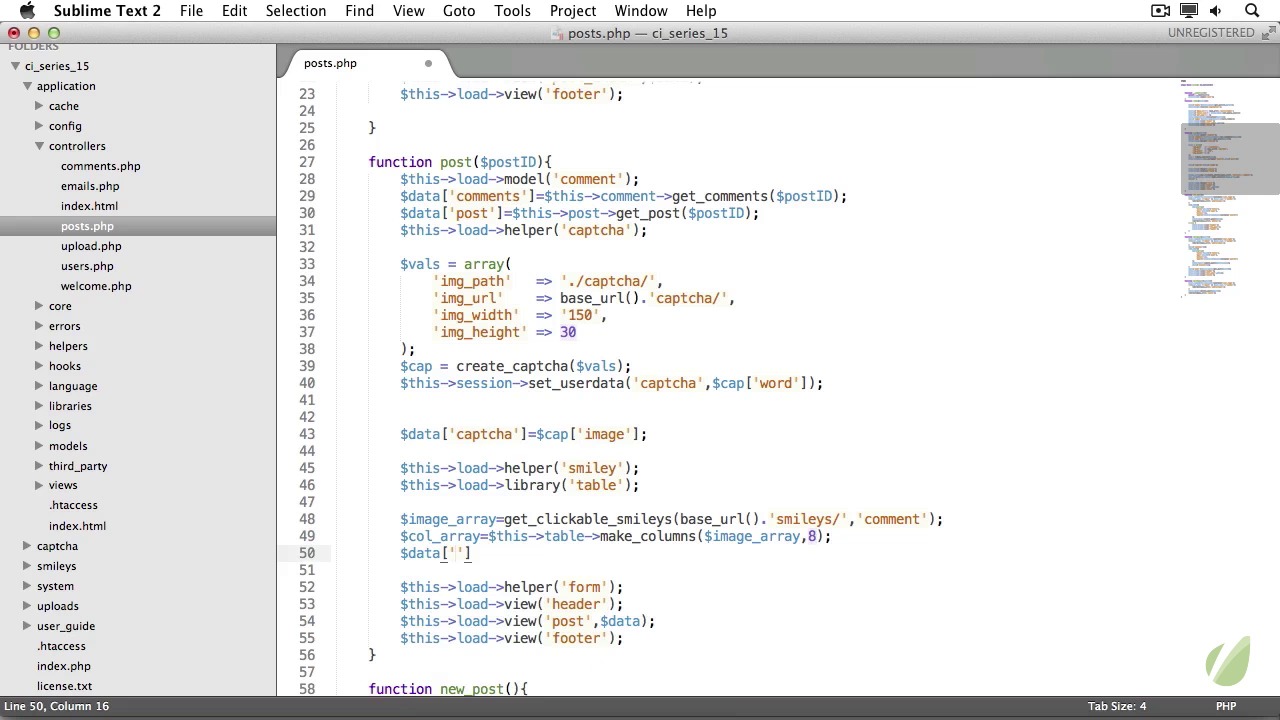This screenshot has height=720, width=1280.
Task: Open the Apple menu
Action: [x=27, y=11]
